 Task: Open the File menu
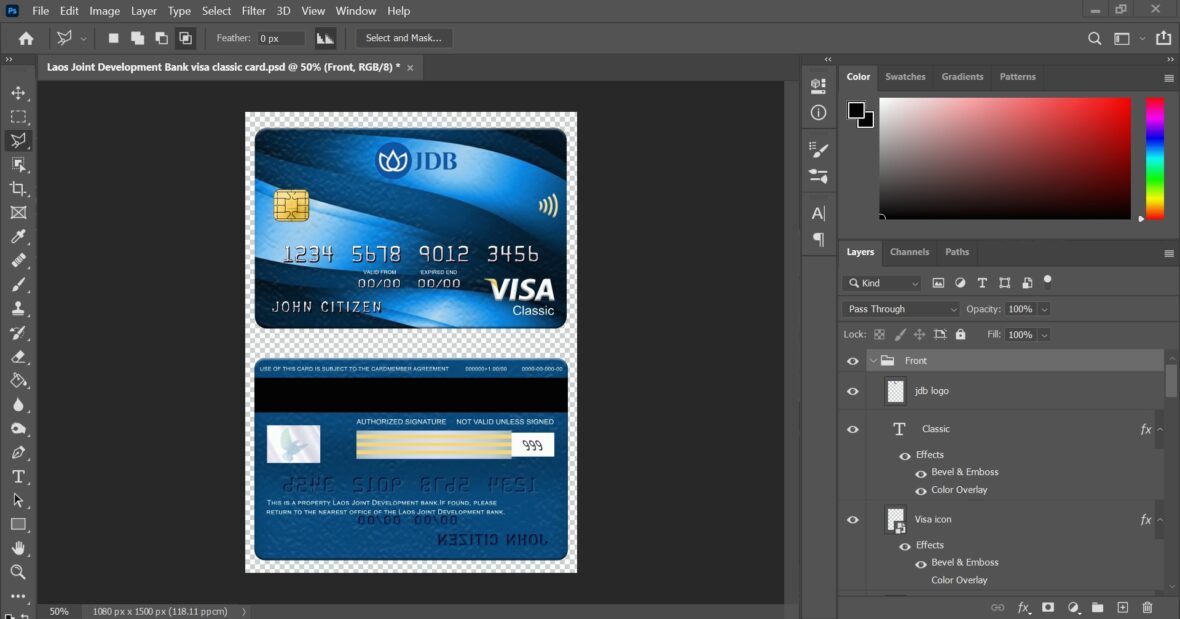(41, 11)
